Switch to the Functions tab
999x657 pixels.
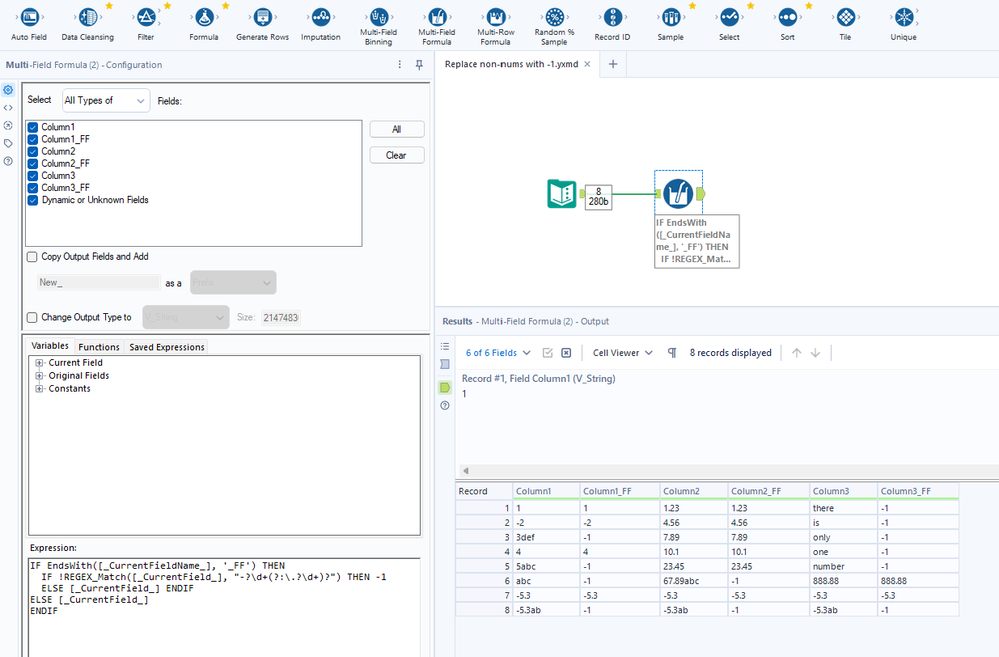click(x=99, y=347)
